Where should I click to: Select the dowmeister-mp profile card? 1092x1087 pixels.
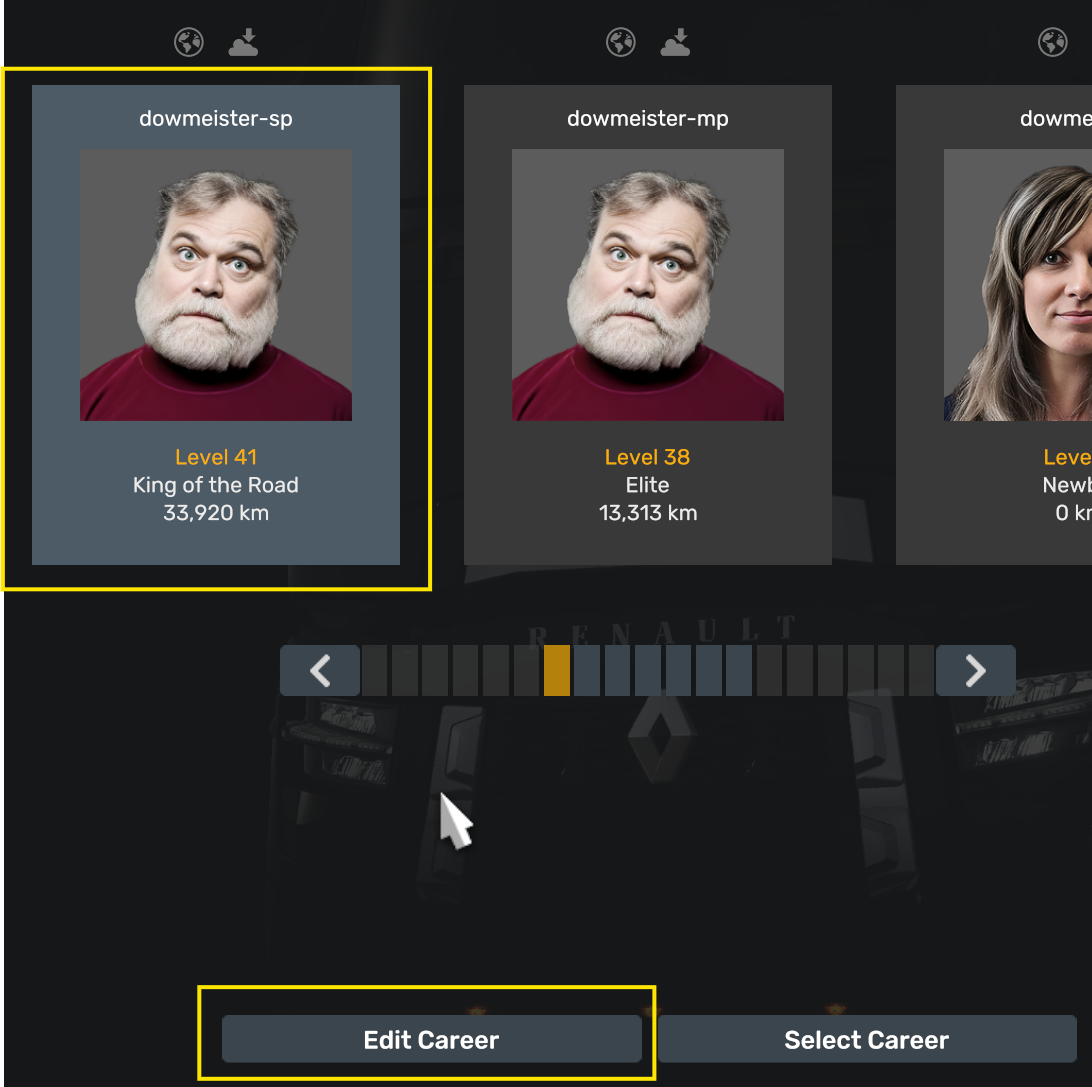(x=648, y=324)
